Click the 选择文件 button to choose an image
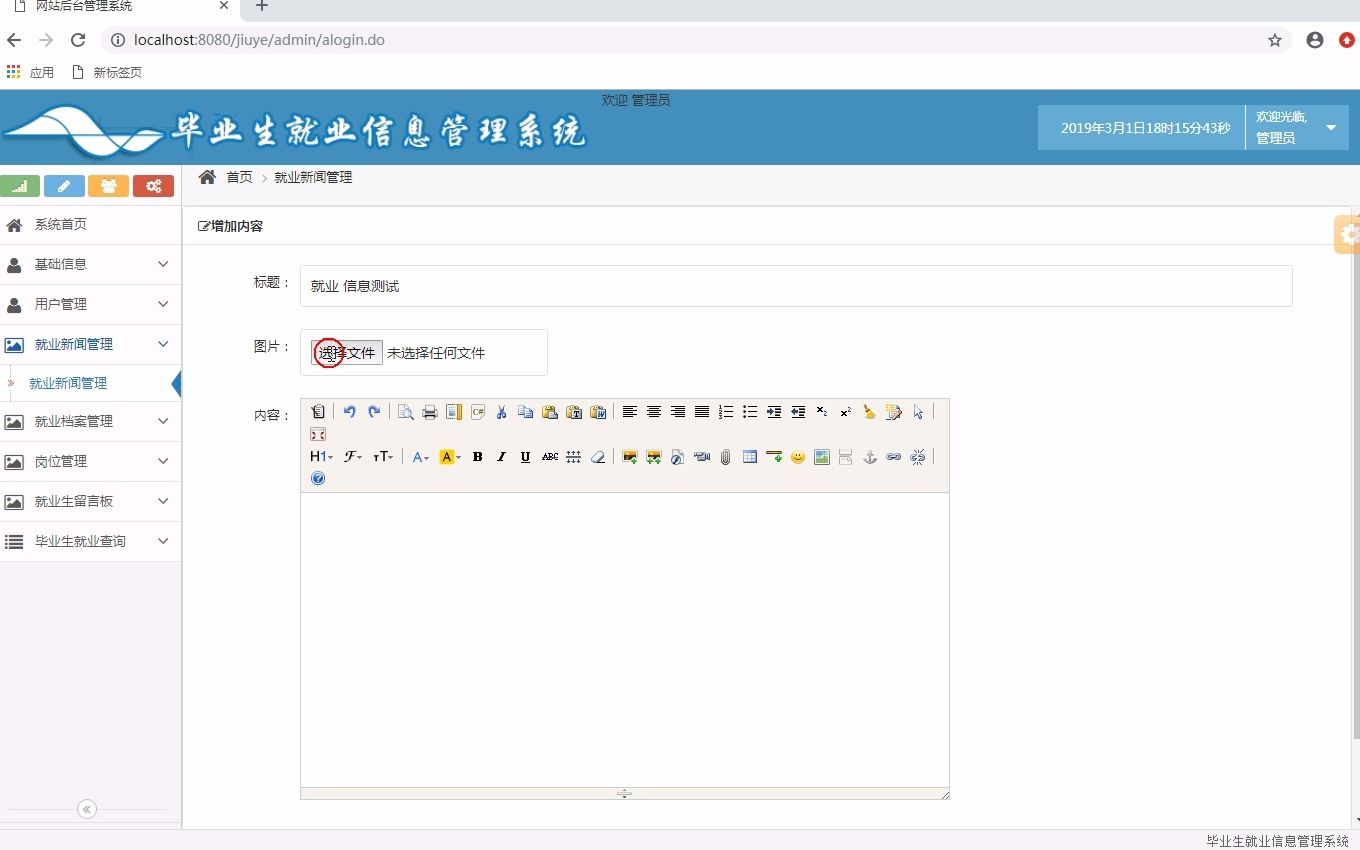1360x850 pixels. point(347,352)
